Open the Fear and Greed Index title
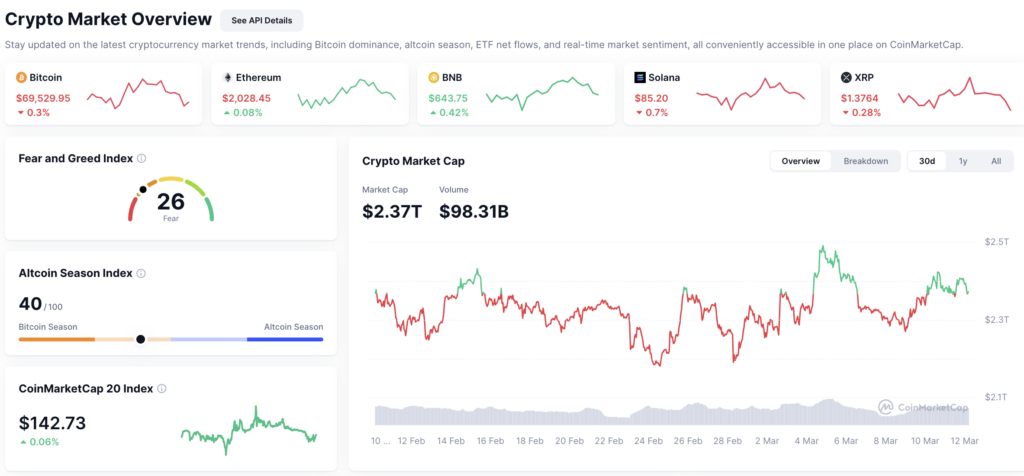 point(76,158)
